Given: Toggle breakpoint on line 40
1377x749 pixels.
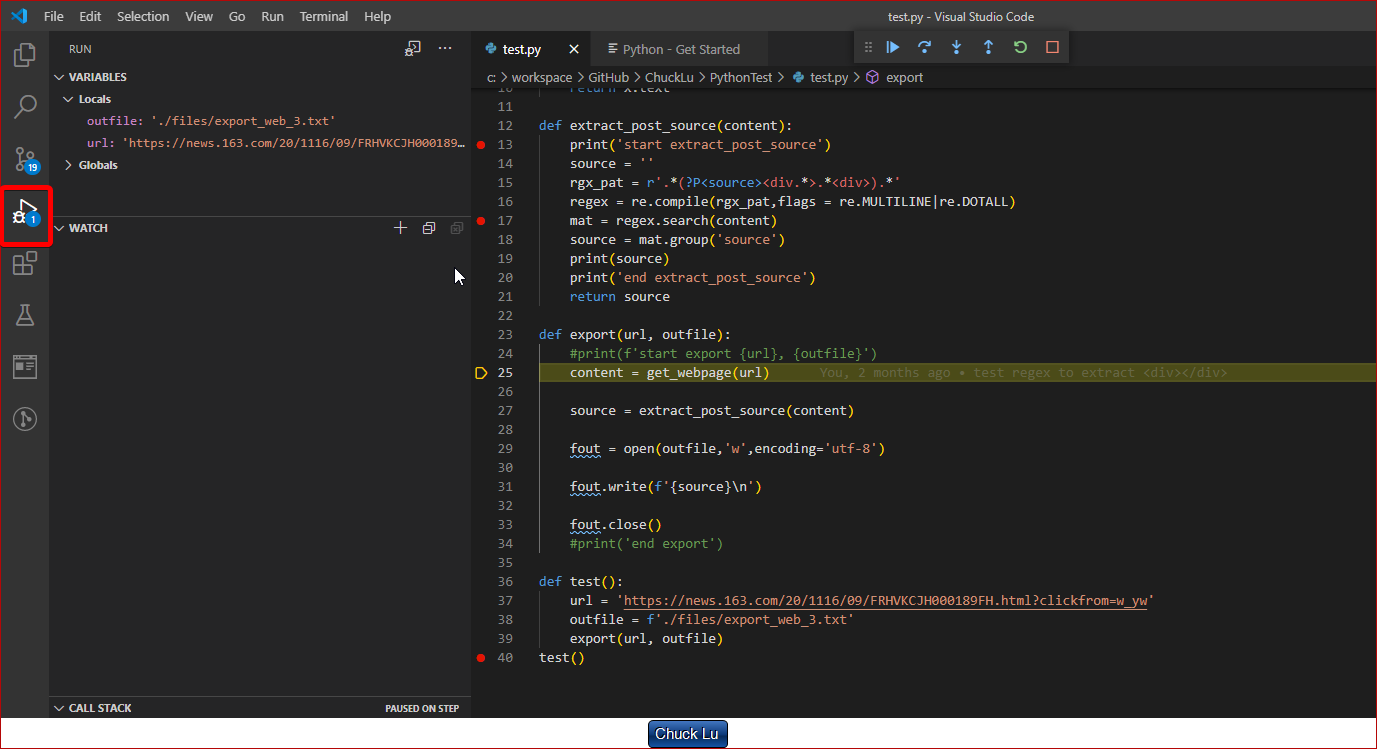Looking at the screenshot, I should click(x=481, y=658).
